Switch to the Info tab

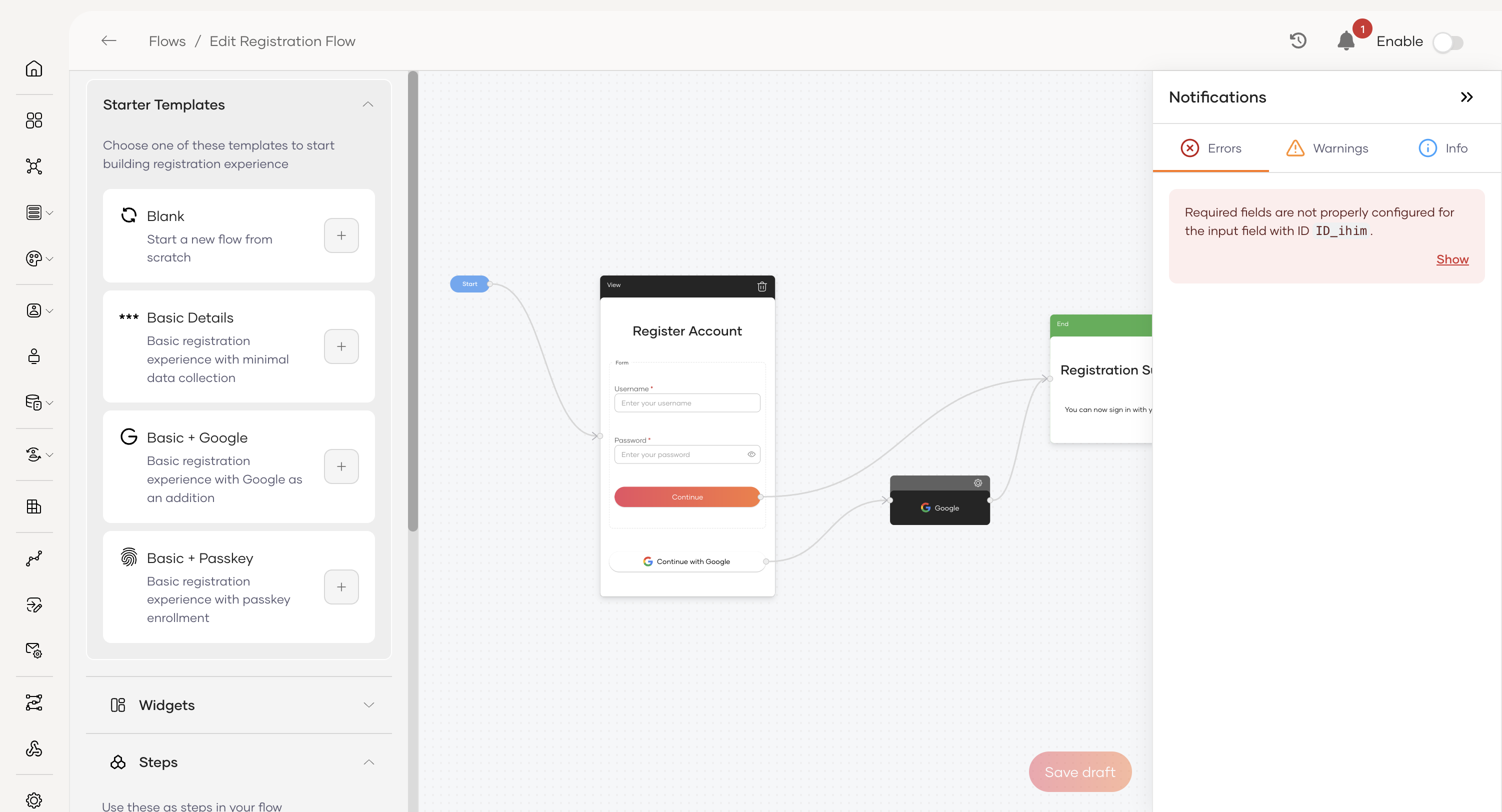pos(1443,148)
